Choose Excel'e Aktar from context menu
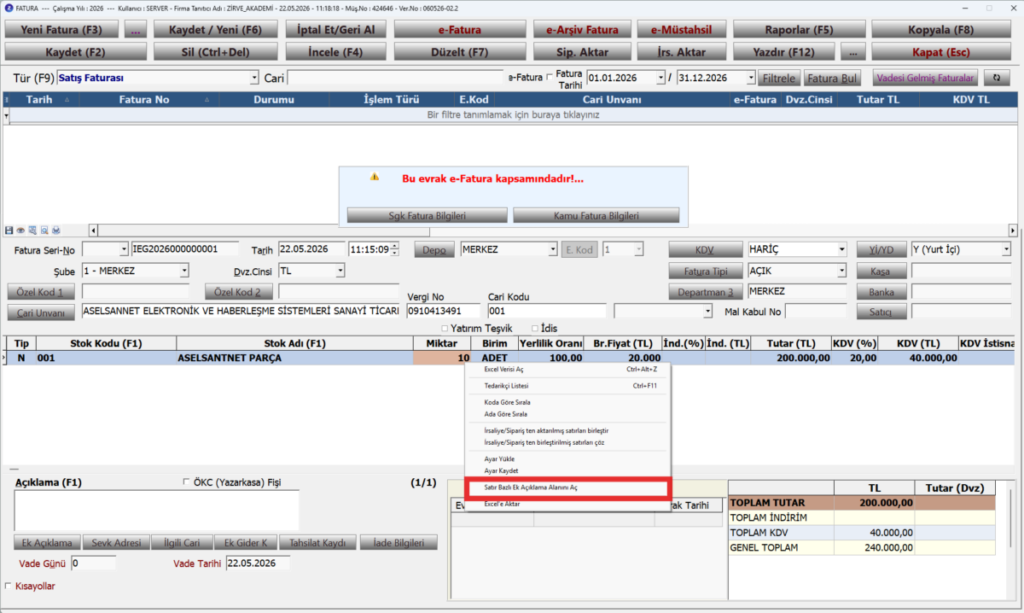Viewport: 1024px width, 613px height. (567, 504)
